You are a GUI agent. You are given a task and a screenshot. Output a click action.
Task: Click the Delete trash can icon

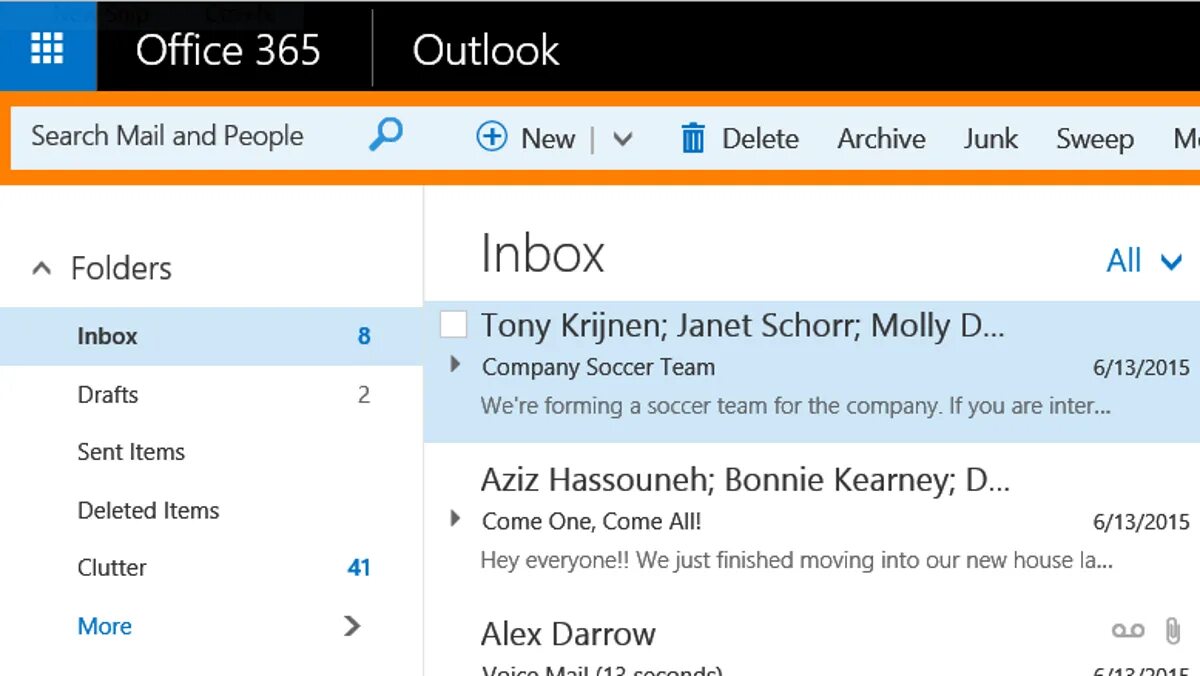click(693, 137)
